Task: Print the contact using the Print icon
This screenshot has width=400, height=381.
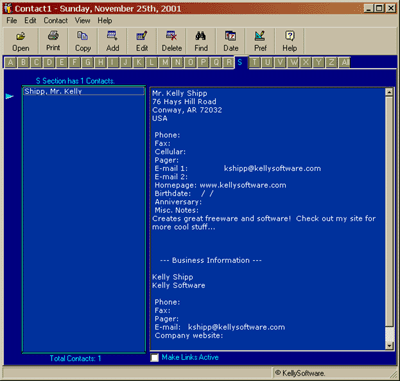Action: coord(53,41)
